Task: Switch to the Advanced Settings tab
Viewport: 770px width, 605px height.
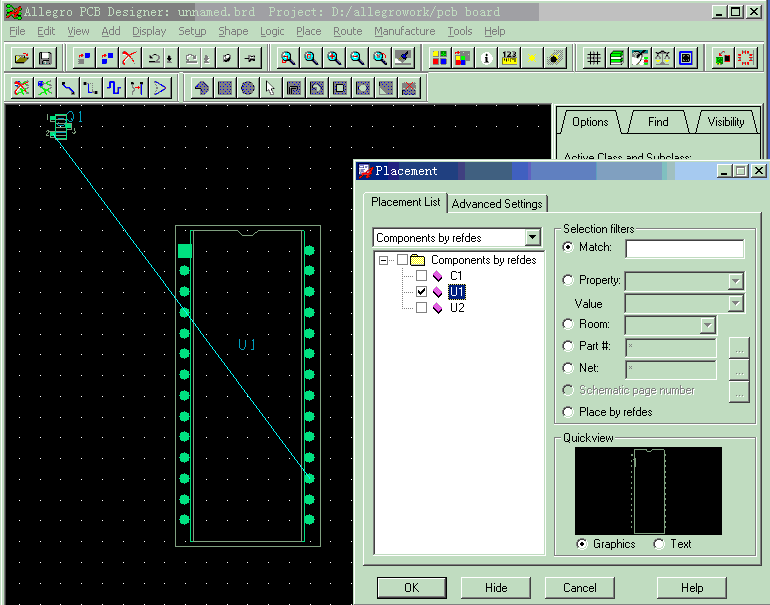Action: [x=497, y=203]
